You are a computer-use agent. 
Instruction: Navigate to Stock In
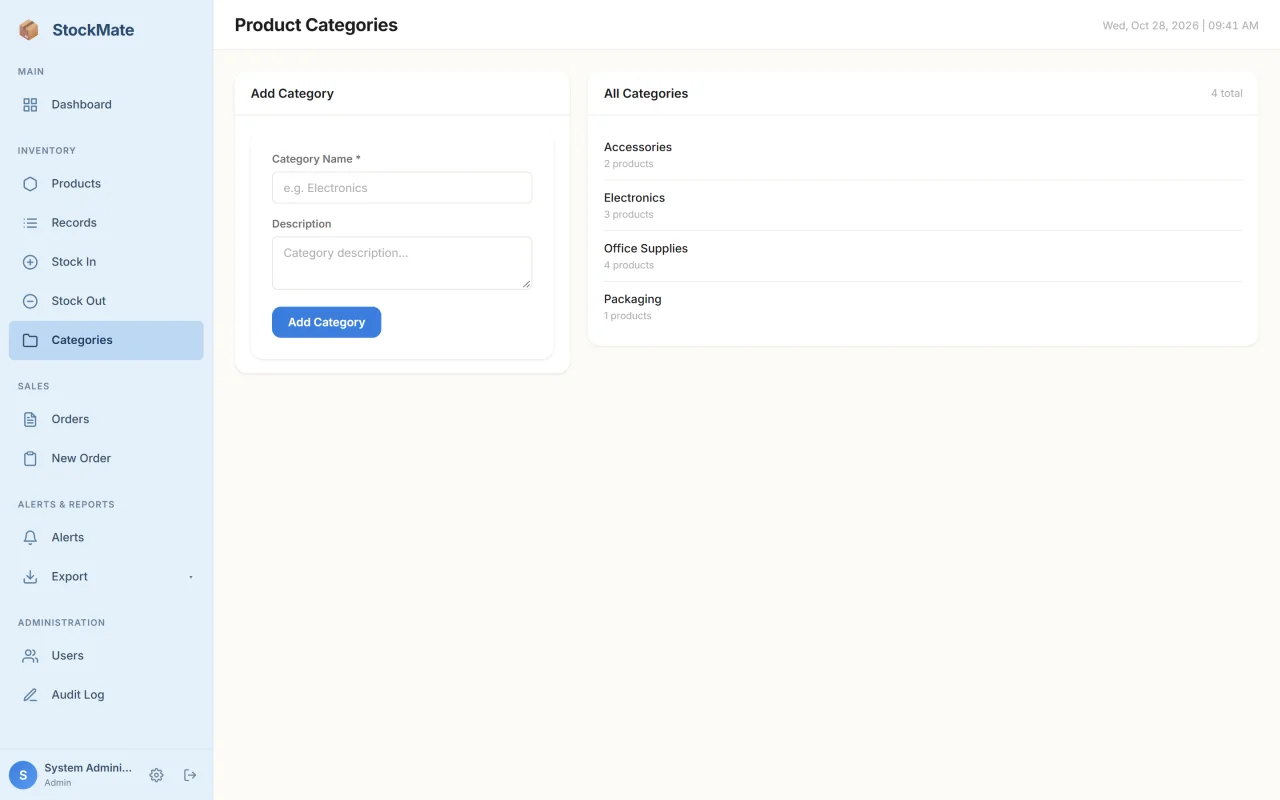[x=106, y=262]
